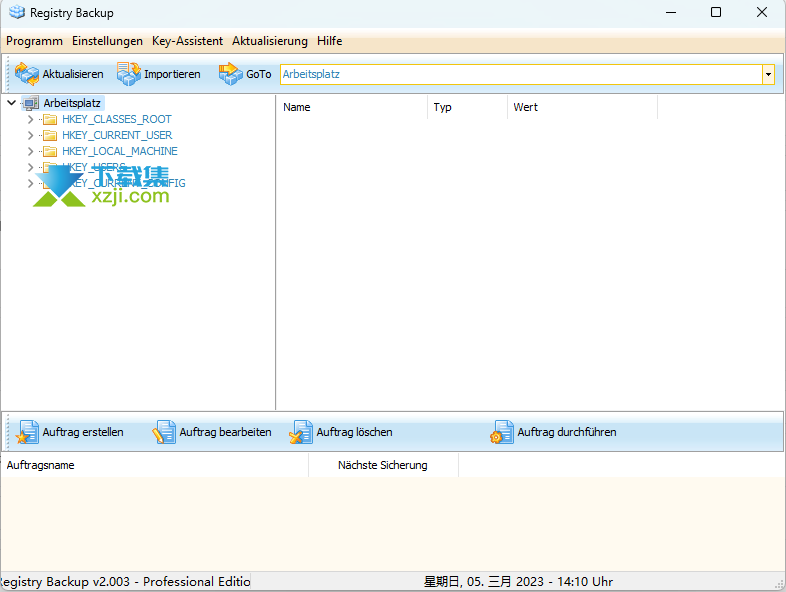Open the Key-Assistent menu

[187, 41]
